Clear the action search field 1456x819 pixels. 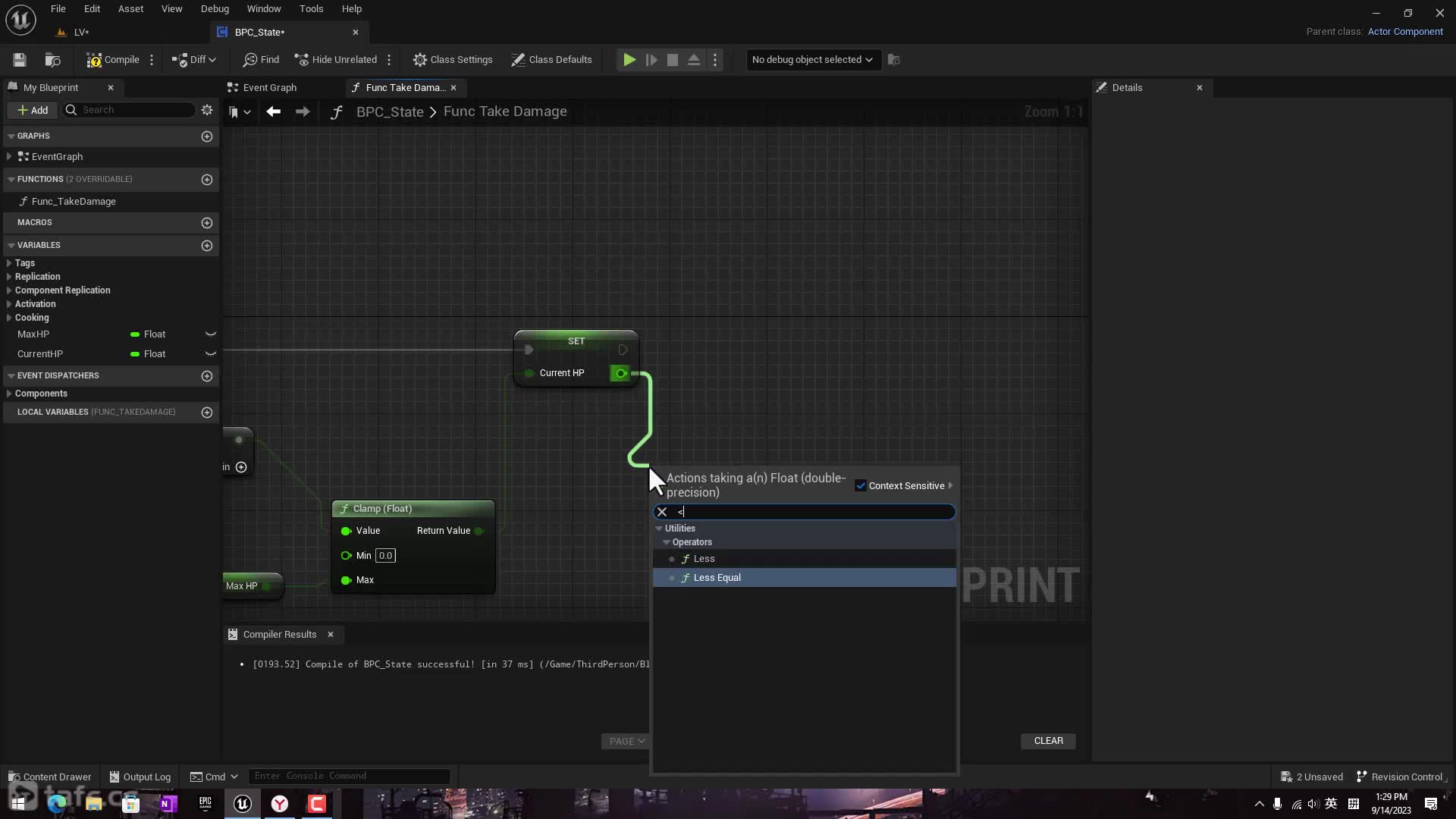coord(662,513)
